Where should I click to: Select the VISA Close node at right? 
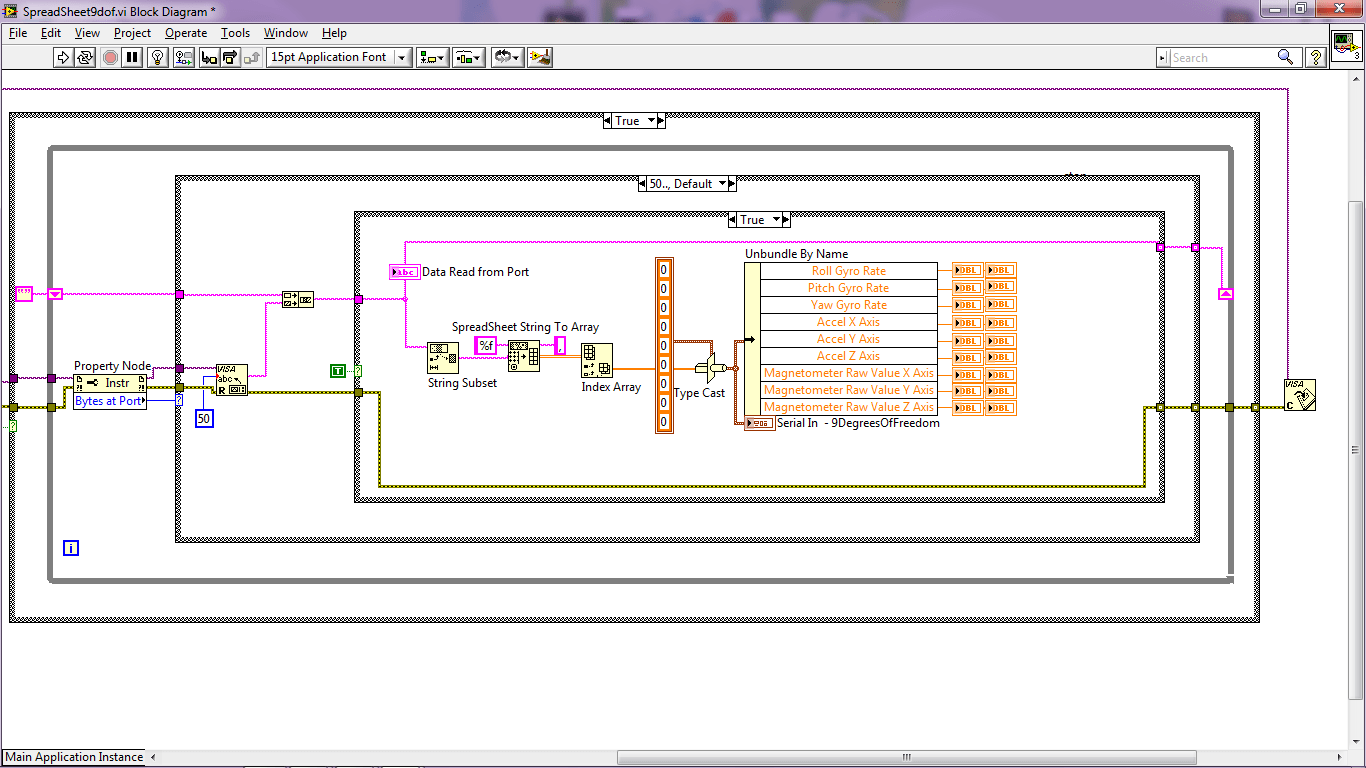pos(1300,394)
